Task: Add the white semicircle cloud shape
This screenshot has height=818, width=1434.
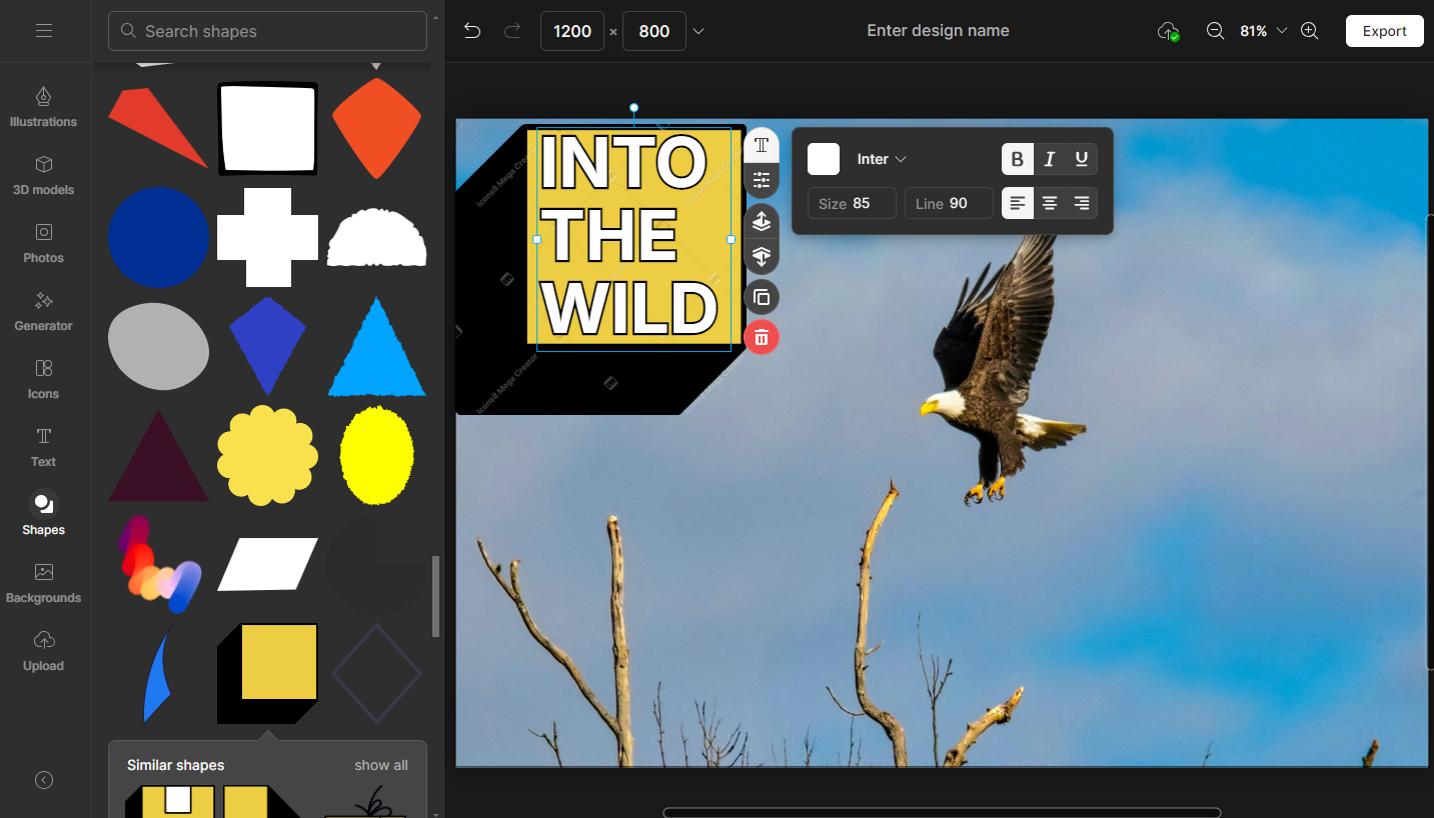Action: 377,237
